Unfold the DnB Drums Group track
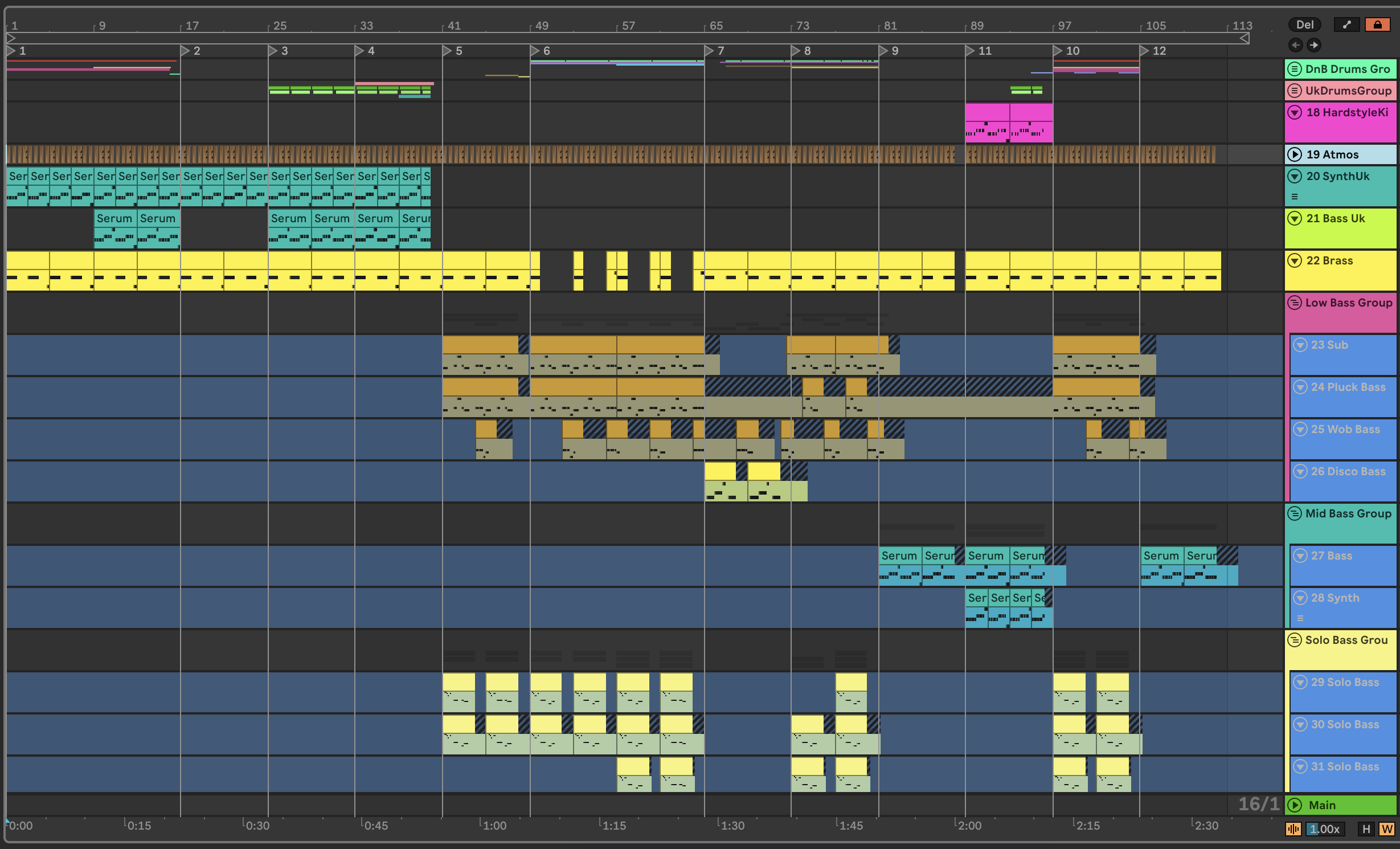 click(1295, 69)
